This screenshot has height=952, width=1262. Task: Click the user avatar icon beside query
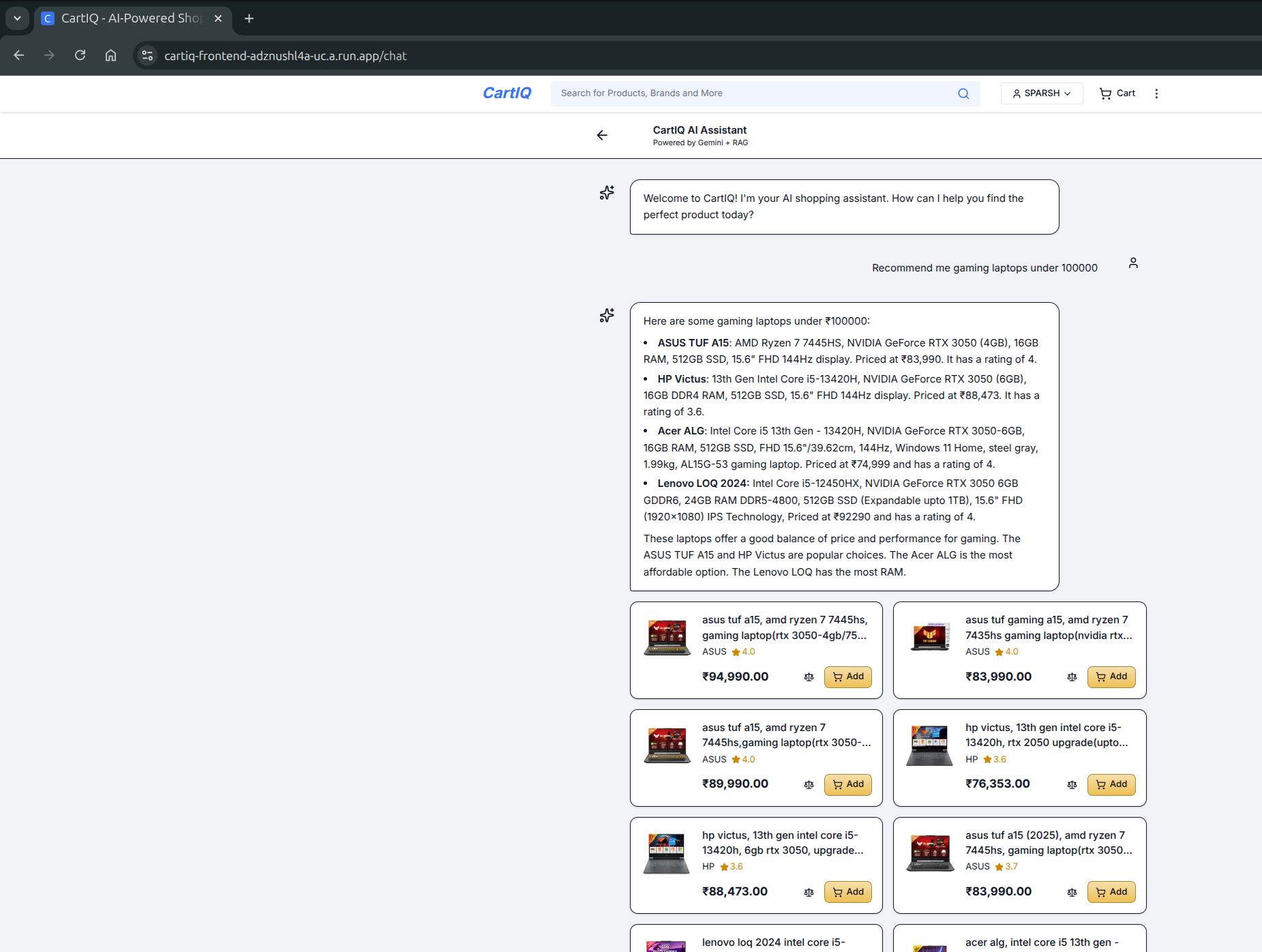pos(1133,263)
